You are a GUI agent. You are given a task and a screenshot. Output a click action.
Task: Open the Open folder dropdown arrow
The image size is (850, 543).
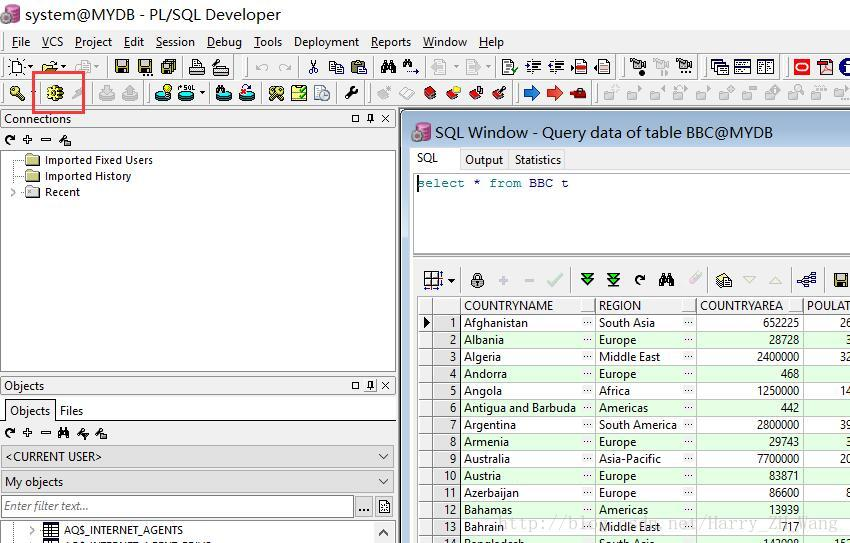pyautogui.click(x=63, y=67)
